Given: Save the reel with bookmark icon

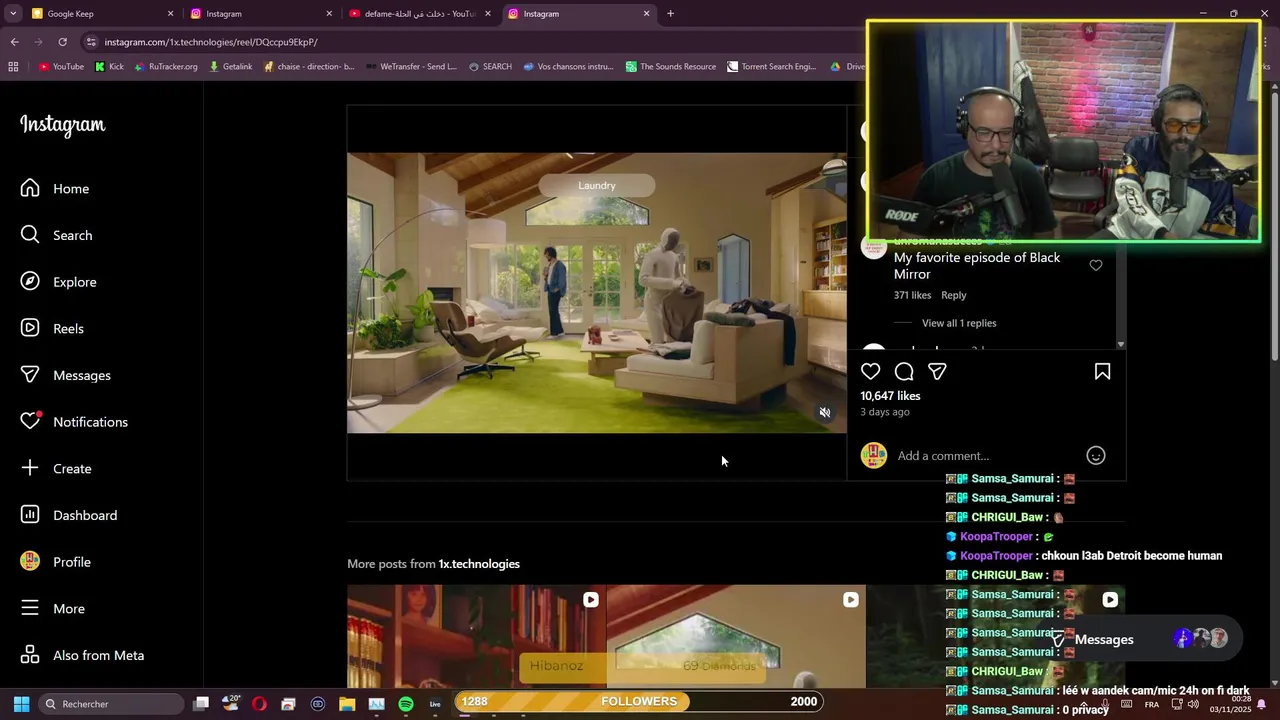Looking at the screenshot, I should (1102, 371).
